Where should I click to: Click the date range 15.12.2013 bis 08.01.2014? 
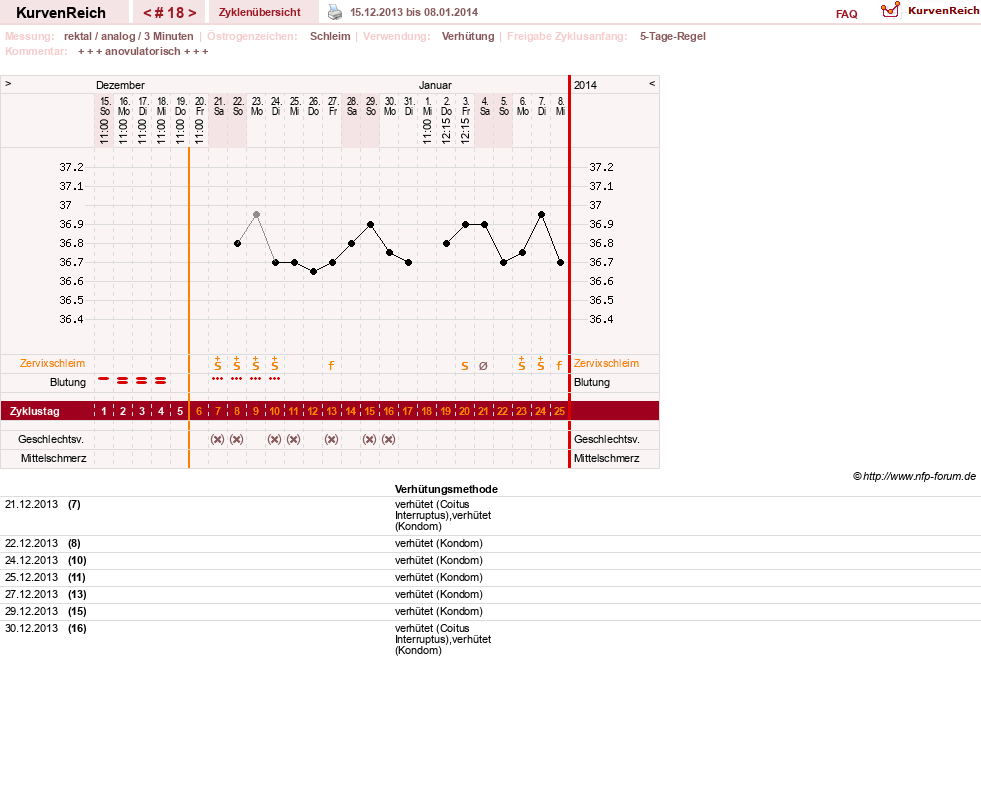(x=414, y=12)
